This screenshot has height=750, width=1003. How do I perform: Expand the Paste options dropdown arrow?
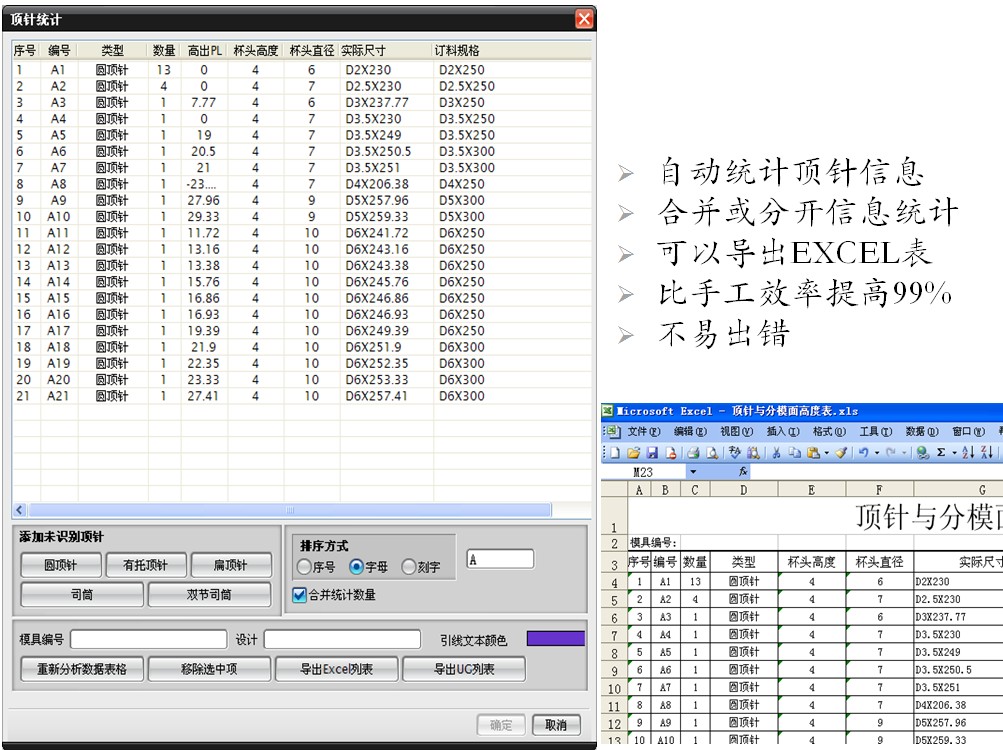[826, 453]
